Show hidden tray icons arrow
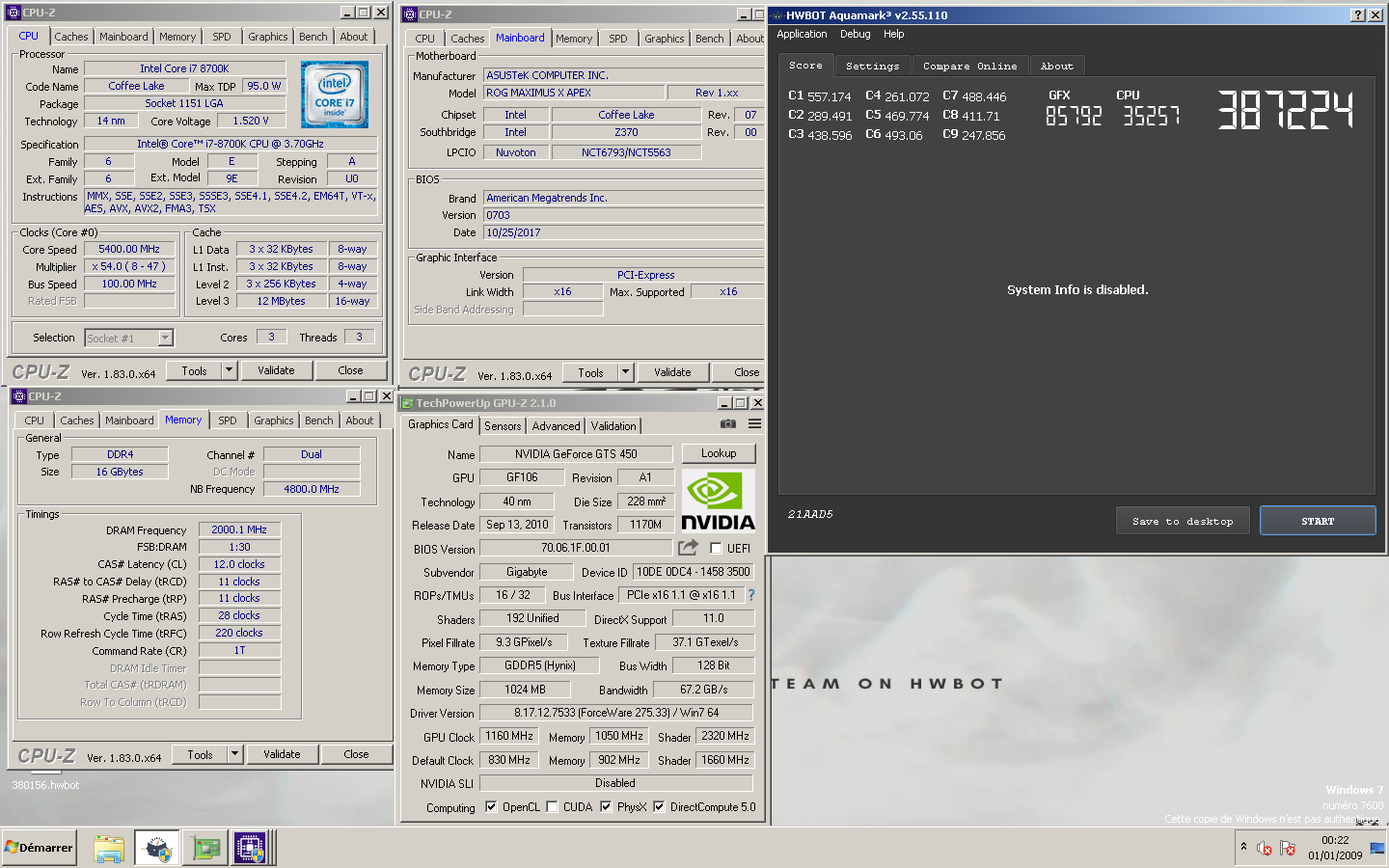The height and width of the screenshot is (868, 1389). coord(1243,847)
